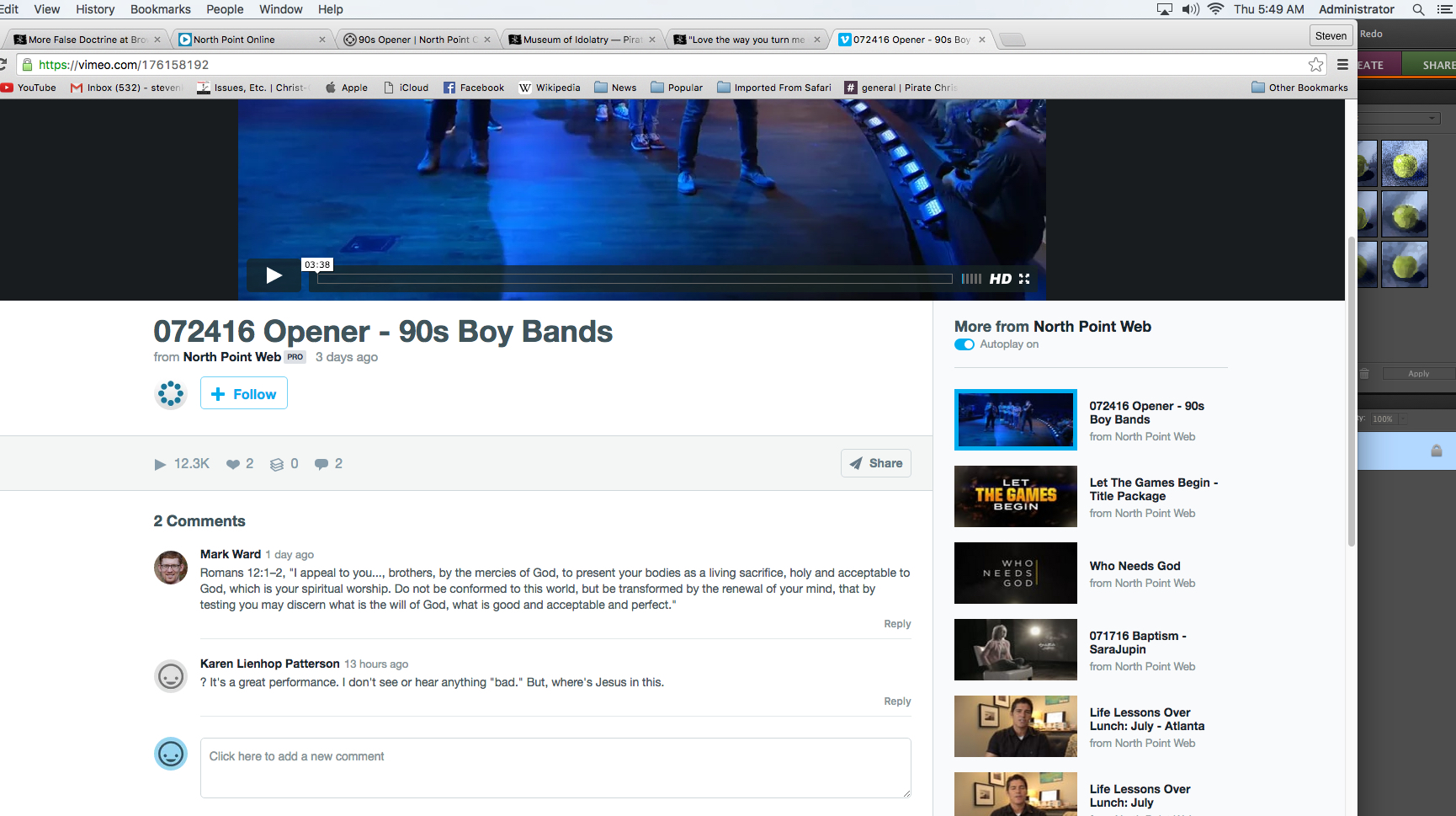Select the '072416 Opener' sidebar thumbnail
Screen dimensions: 1456x816
click(x=1016, y=419)
